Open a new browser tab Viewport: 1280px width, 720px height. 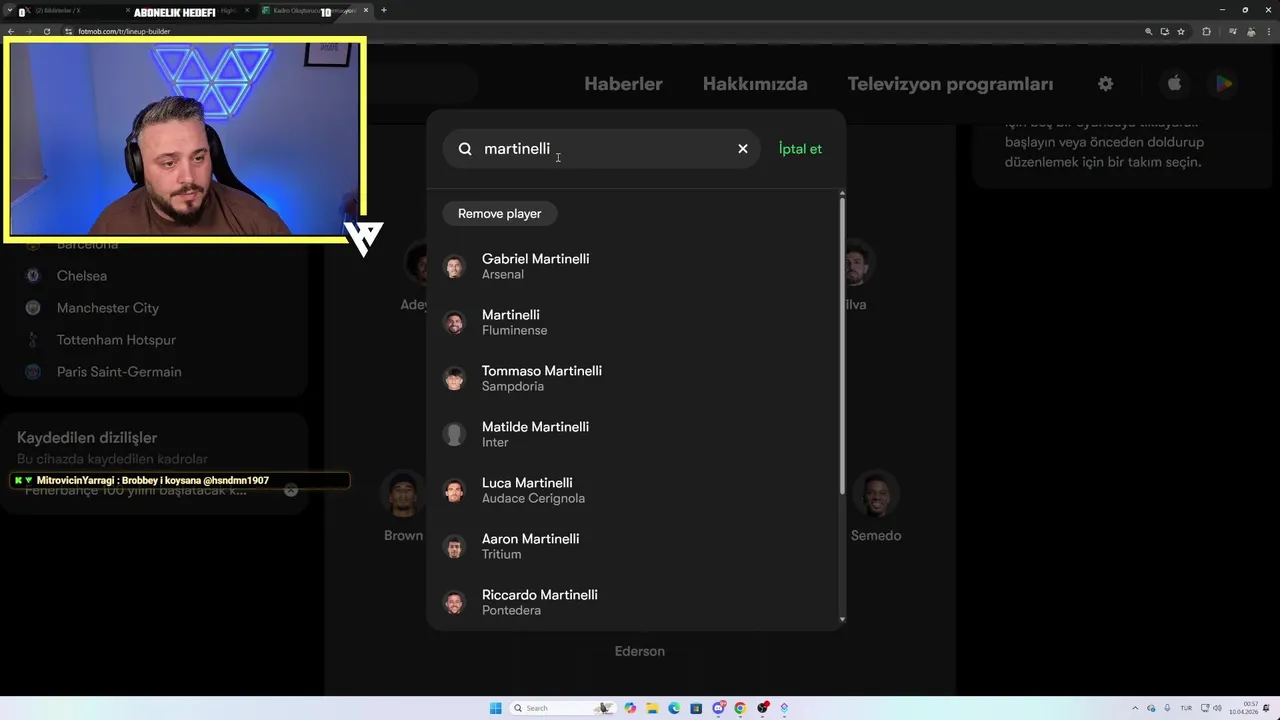click(384, 10)
